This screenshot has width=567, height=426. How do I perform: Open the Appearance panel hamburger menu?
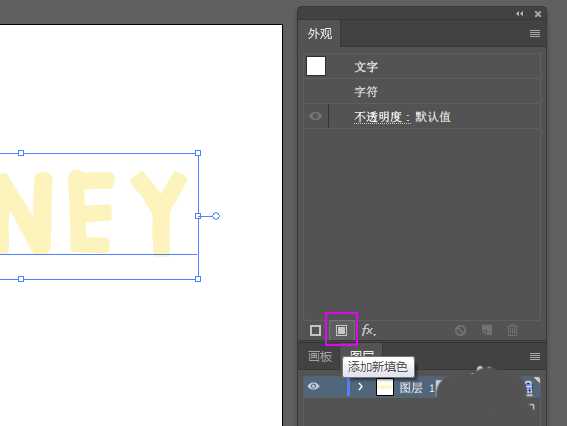[535, 34]
